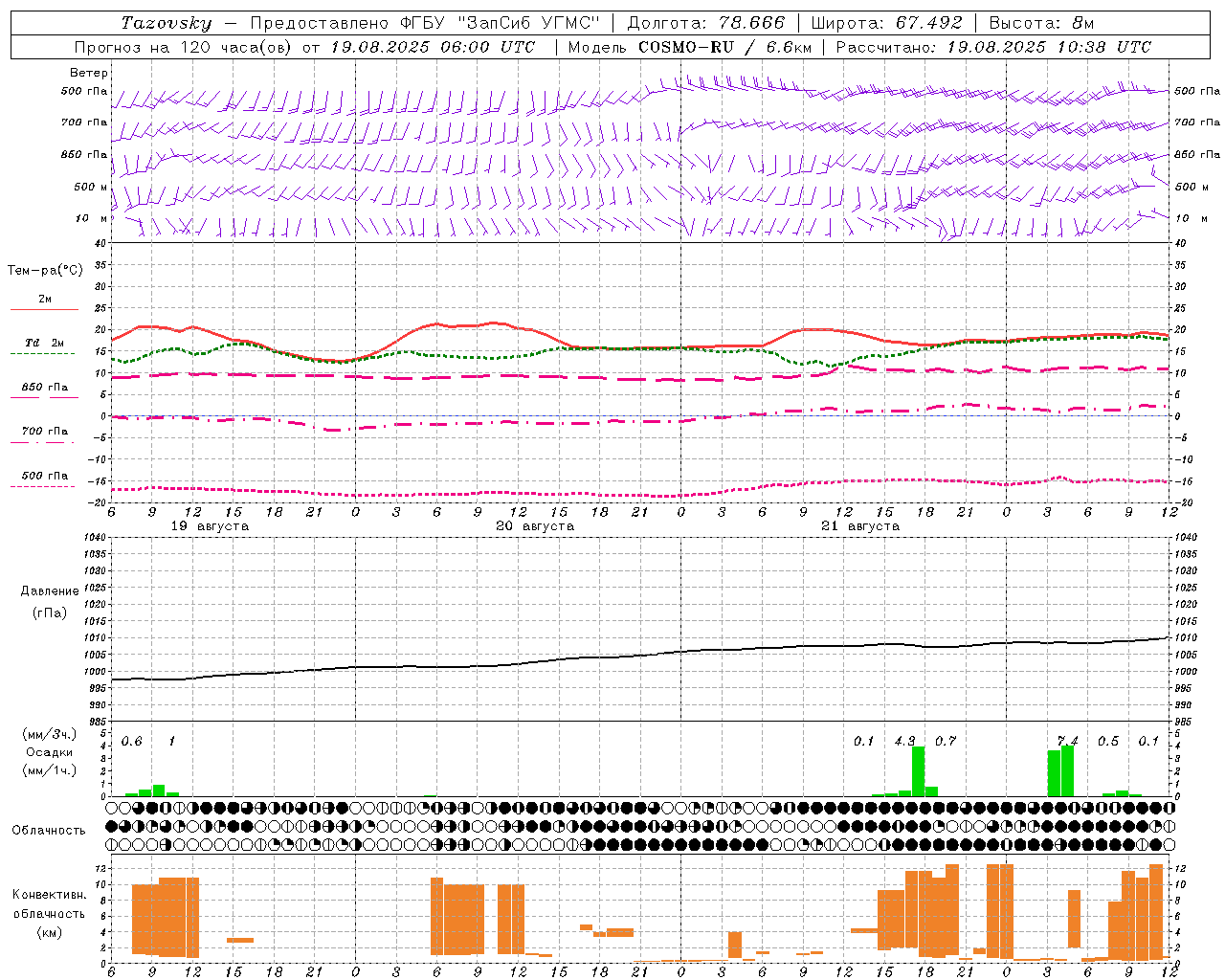Image resolution: width=1225 pixels, height=980 pixels.
Task: Click the longitude value "Долгота: 78.666"
Action: 705,23
